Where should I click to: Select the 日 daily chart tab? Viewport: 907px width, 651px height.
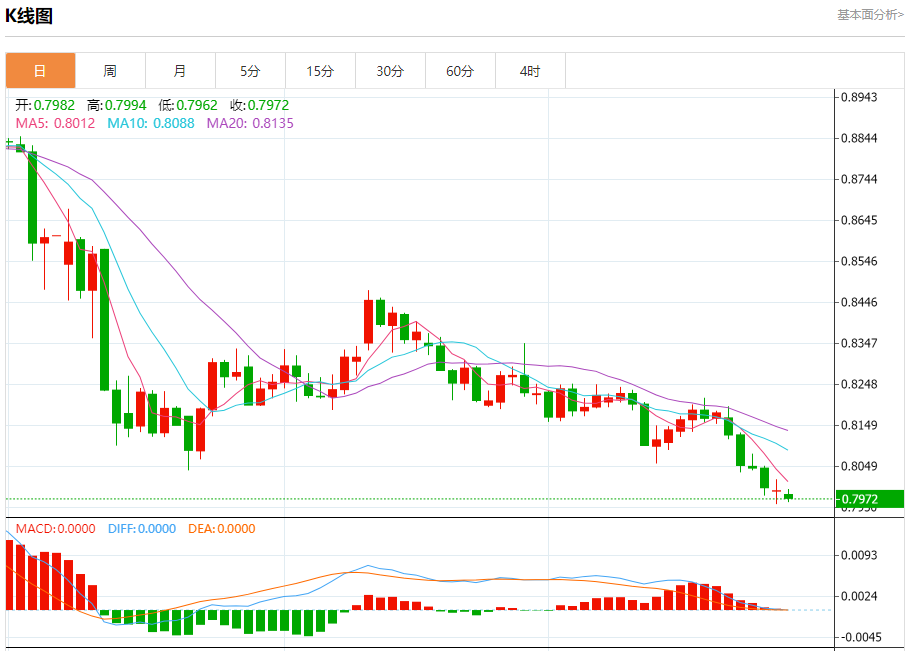40,71
